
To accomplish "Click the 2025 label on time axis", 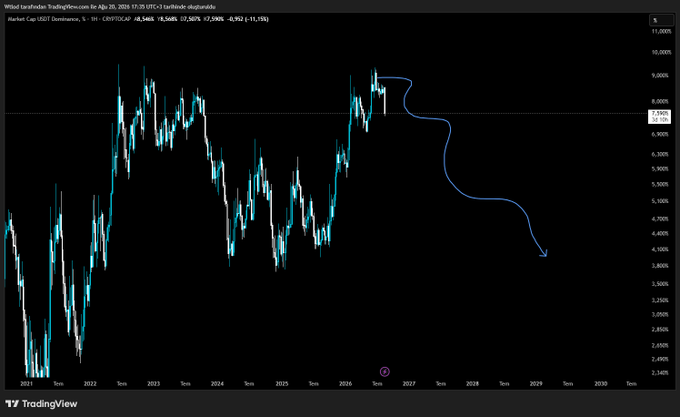I will tap(282, 384).
